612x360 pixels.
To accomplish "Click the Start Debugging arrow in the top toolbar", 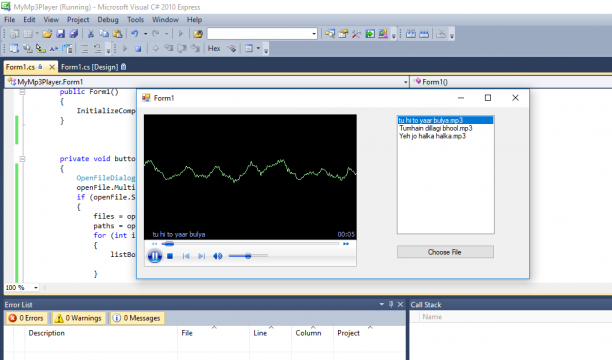I will (181, 34).
